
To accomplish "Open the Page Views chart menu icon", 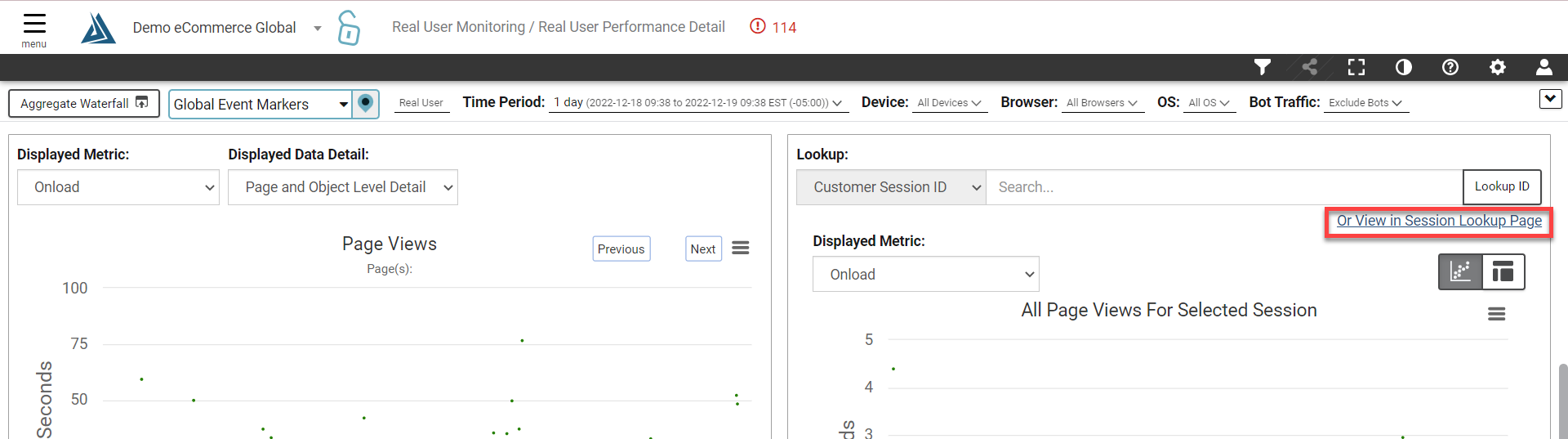I will pyautogui.click(x=741, y=248).
